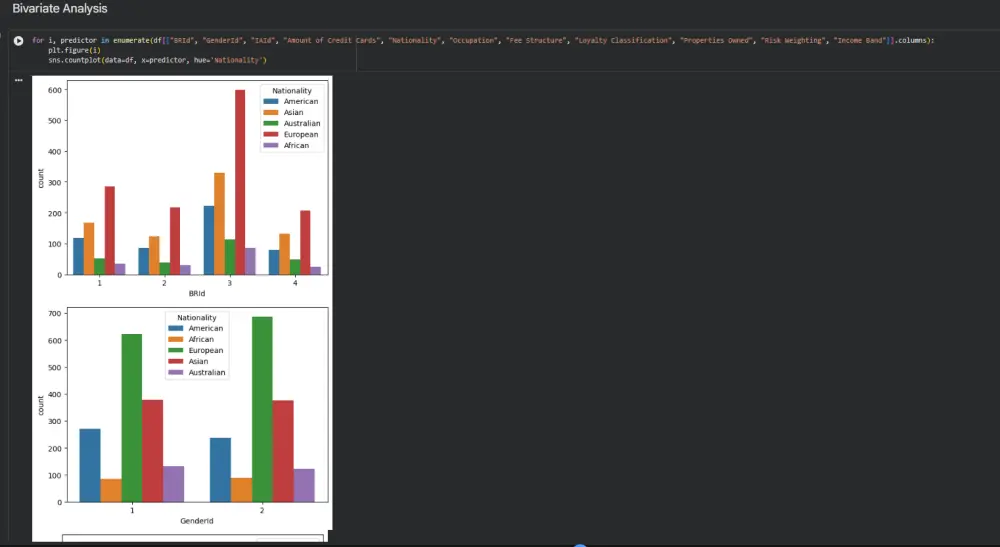Click "Amount of Credit Cards" in the code
1000x547 pixels.
click(332, 40)
